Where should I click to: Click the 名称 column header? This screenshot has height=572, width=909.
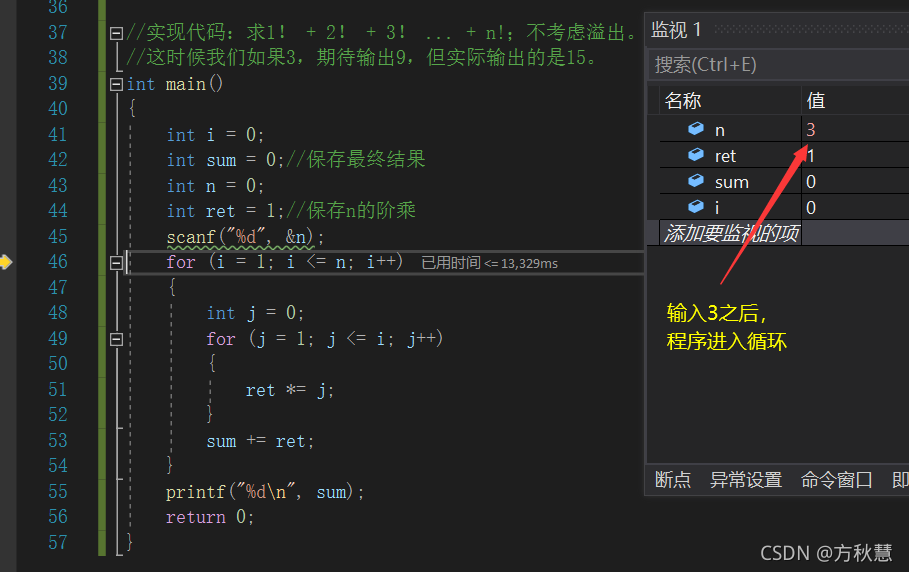(x=683, y=101)
